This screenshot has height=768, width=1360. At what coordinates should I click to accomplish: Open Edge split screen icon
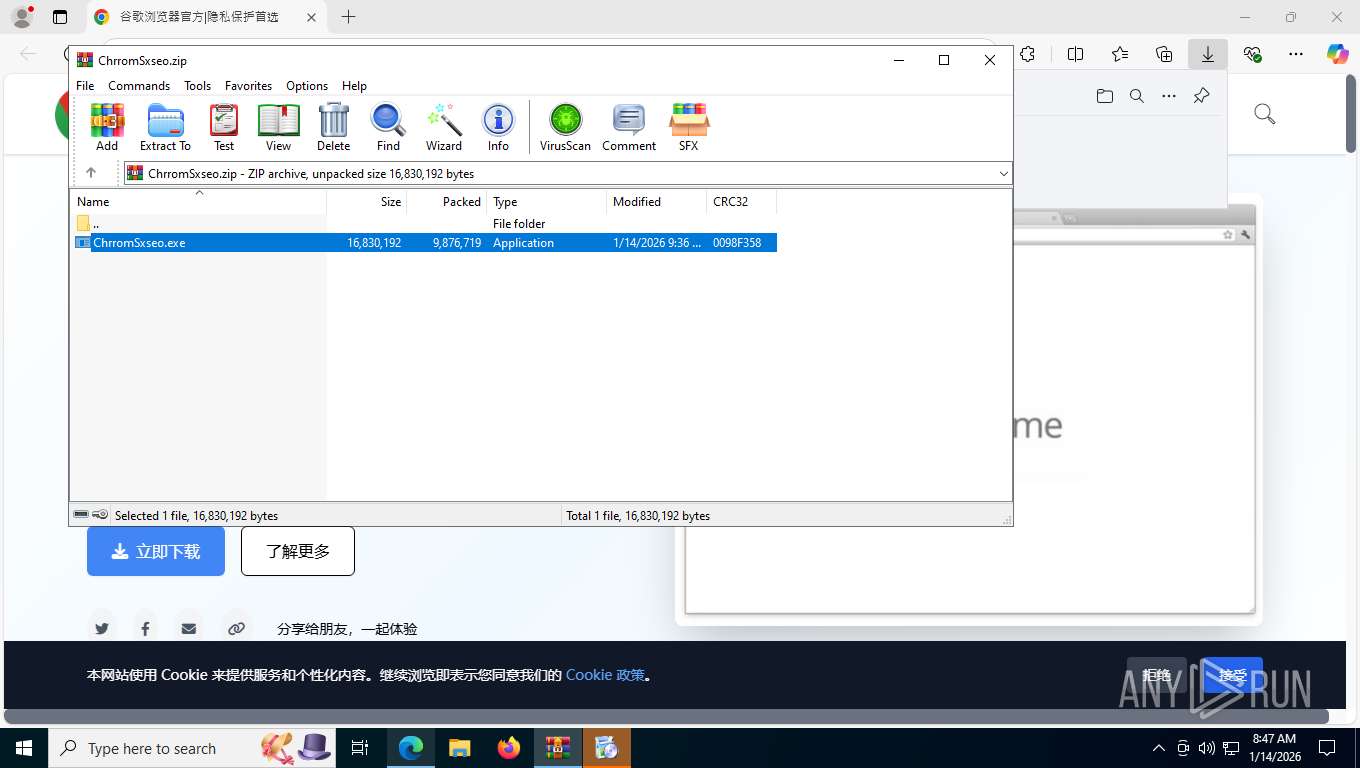click(x=1076, y=54)
